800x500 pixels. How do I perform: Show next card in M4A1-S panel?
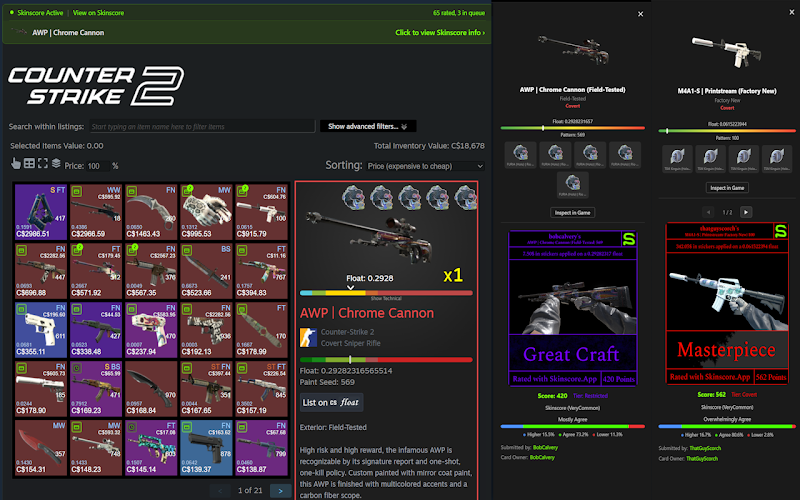(x=746, y=212)
